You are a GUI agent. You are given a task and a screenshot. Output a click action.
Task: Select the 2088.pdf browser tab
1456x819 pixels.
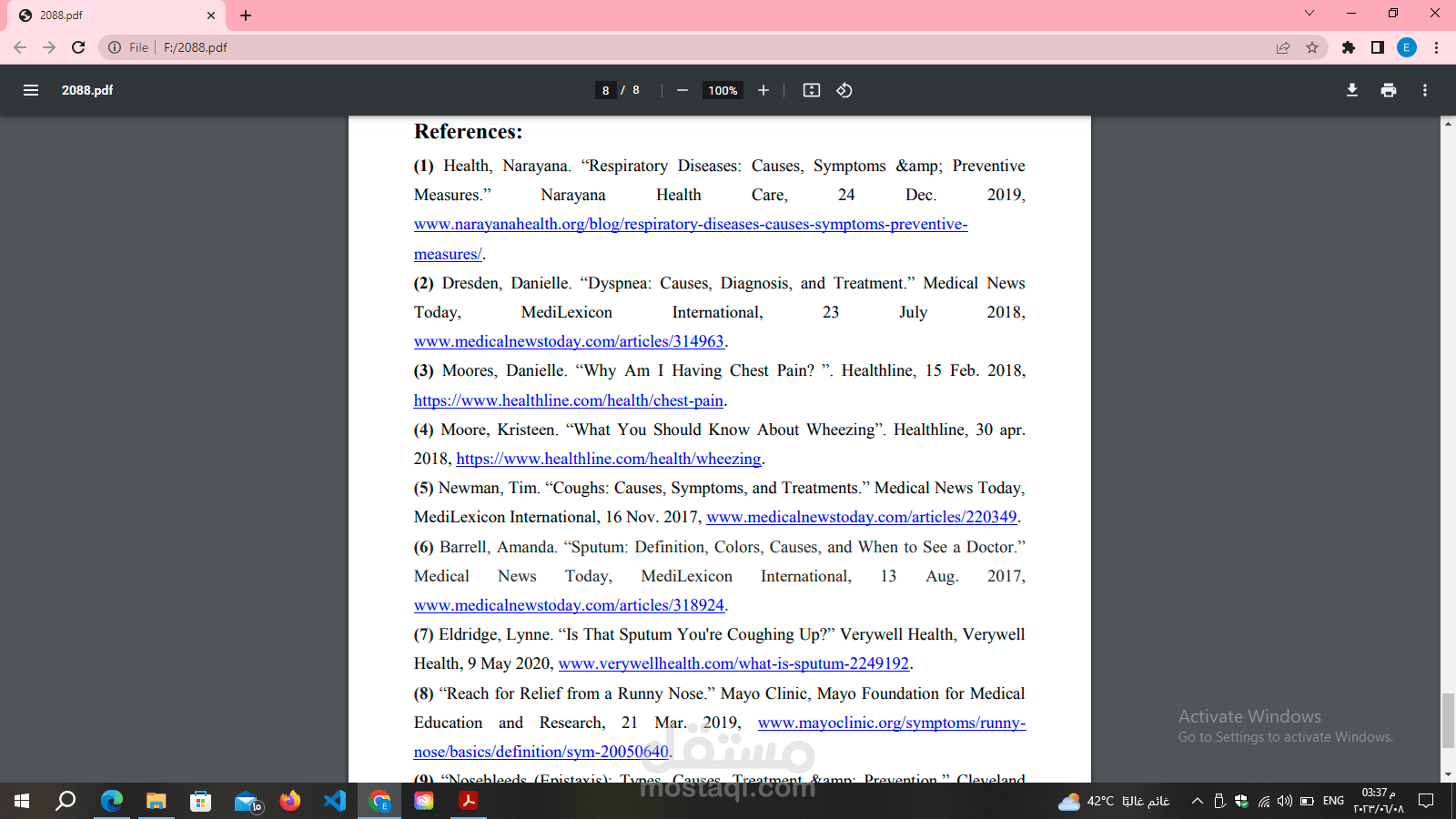point(115,15)
